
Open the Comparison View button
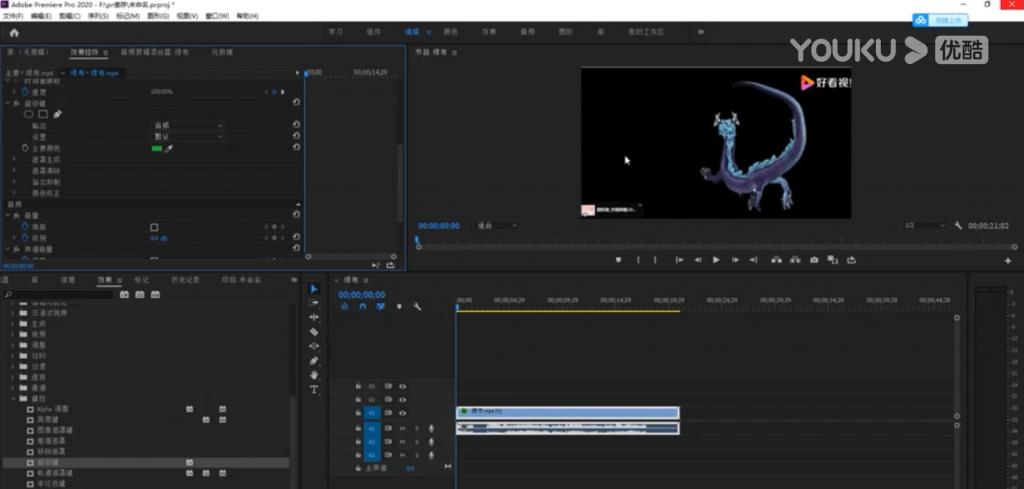(x=833, y=260)
